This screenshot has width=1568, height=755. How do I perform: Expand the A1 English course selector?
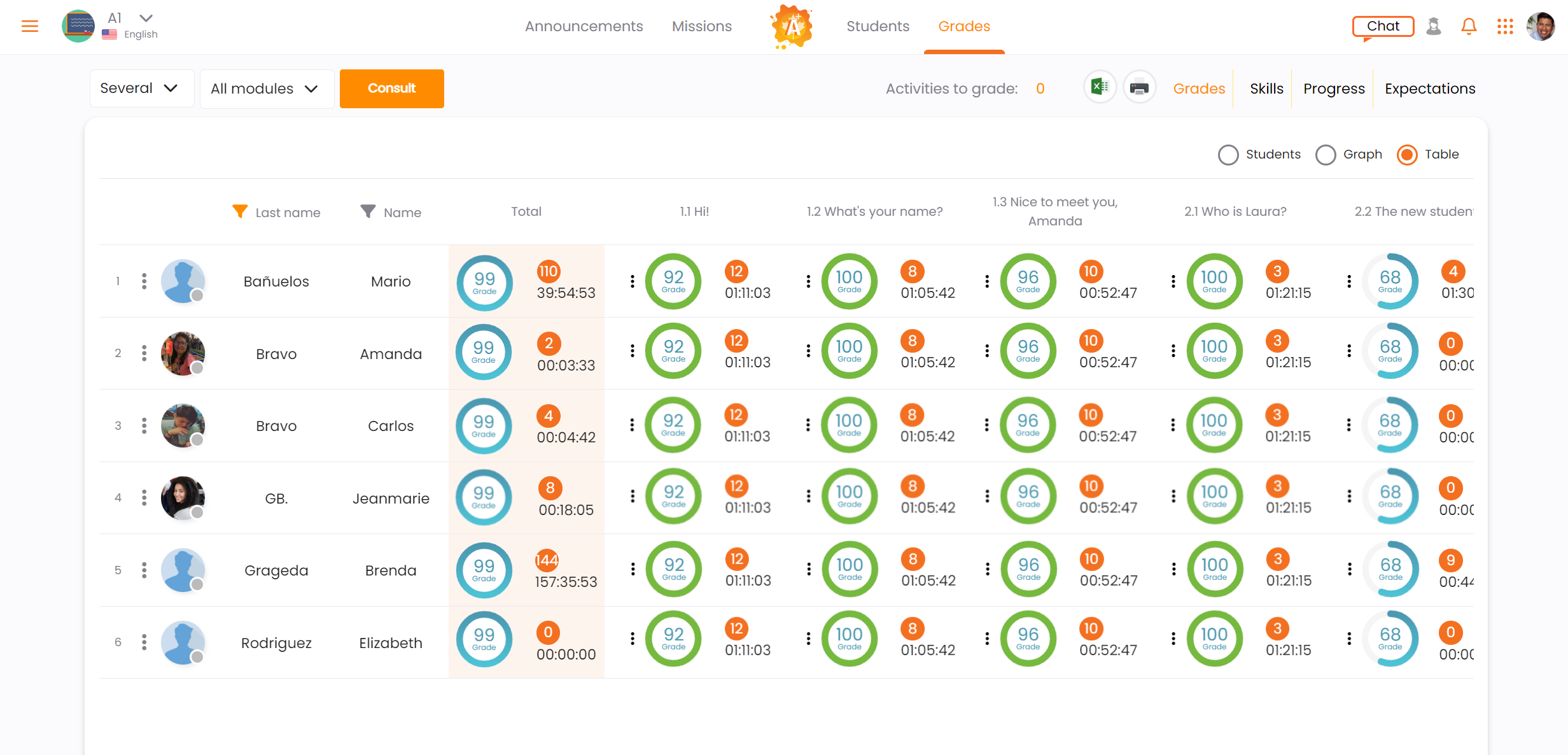point(146,18)
